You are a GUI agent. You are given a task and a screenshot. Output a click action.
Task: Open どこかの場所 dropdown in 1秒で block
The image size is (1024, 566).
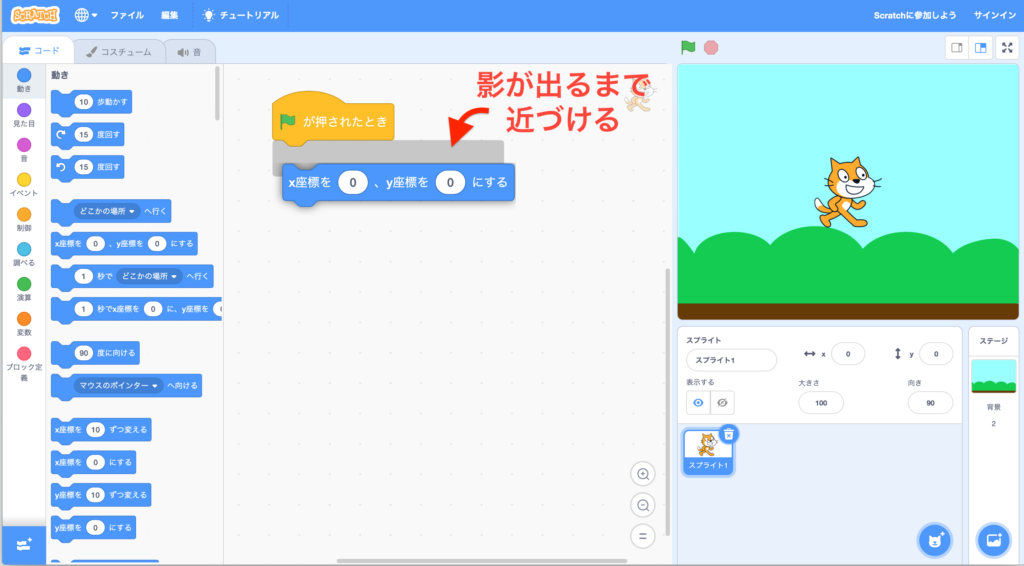click(149, 276)
